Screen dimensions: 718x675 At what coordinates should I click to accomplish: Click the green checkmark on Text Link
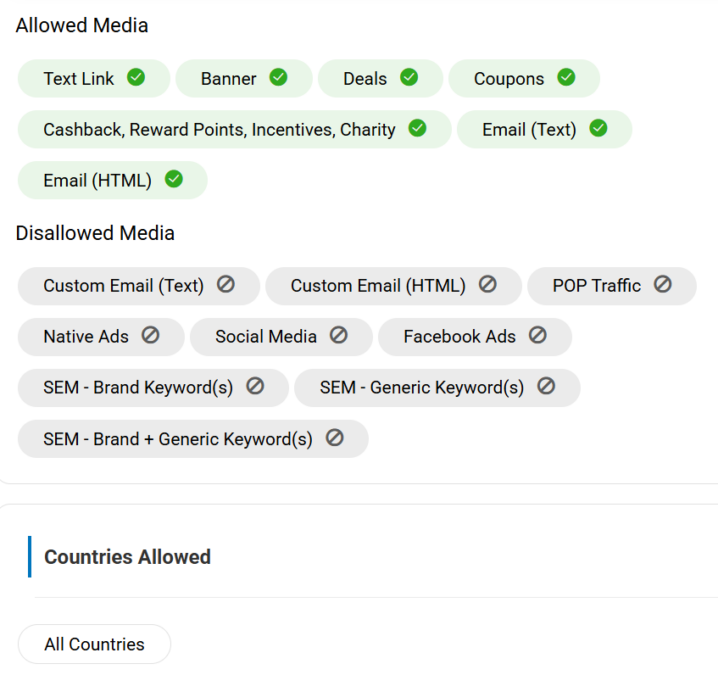pyautogui.click(x=136, y=77)
